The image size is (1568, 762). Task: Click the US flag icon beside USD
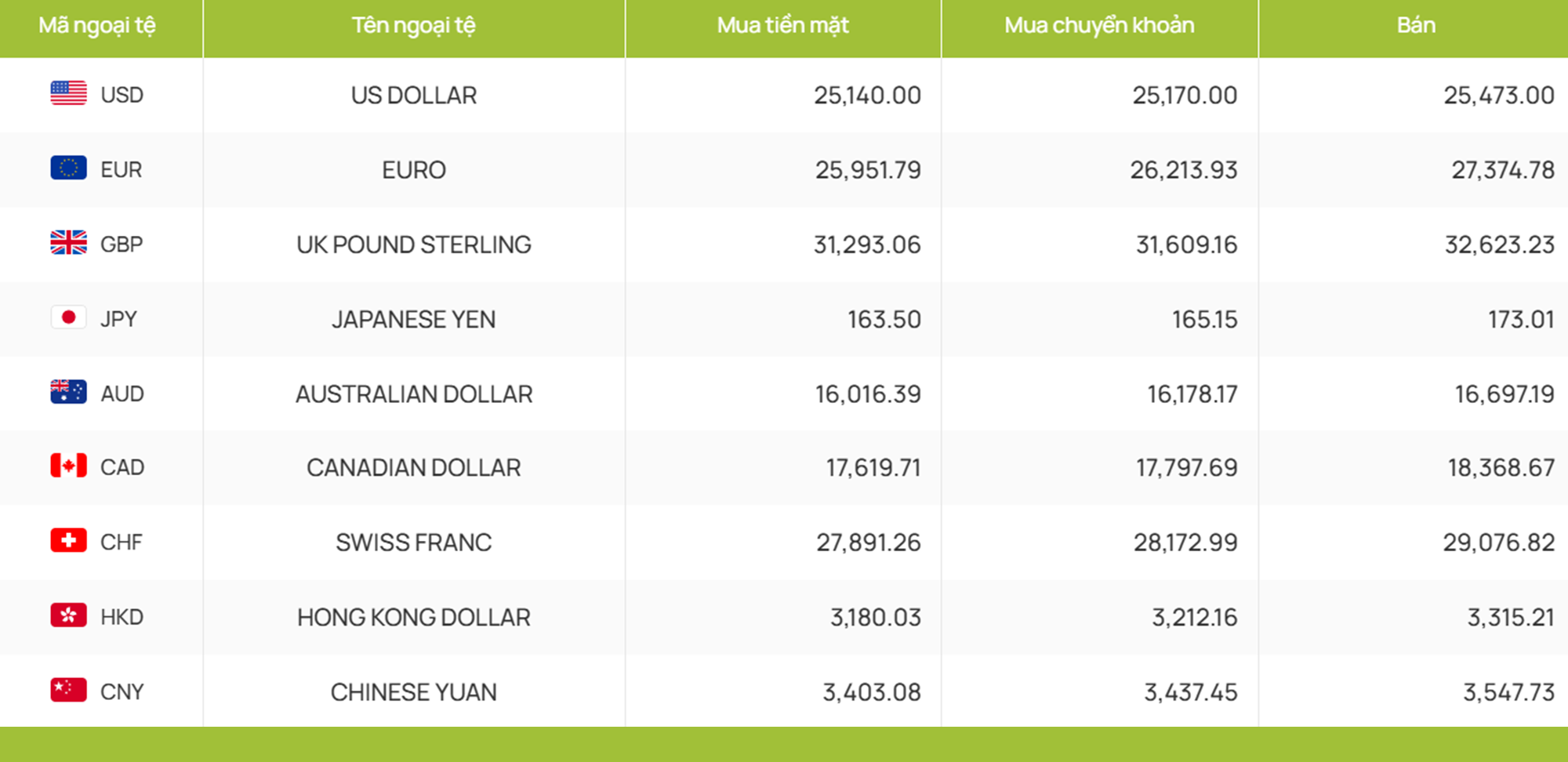coord(69,93)
